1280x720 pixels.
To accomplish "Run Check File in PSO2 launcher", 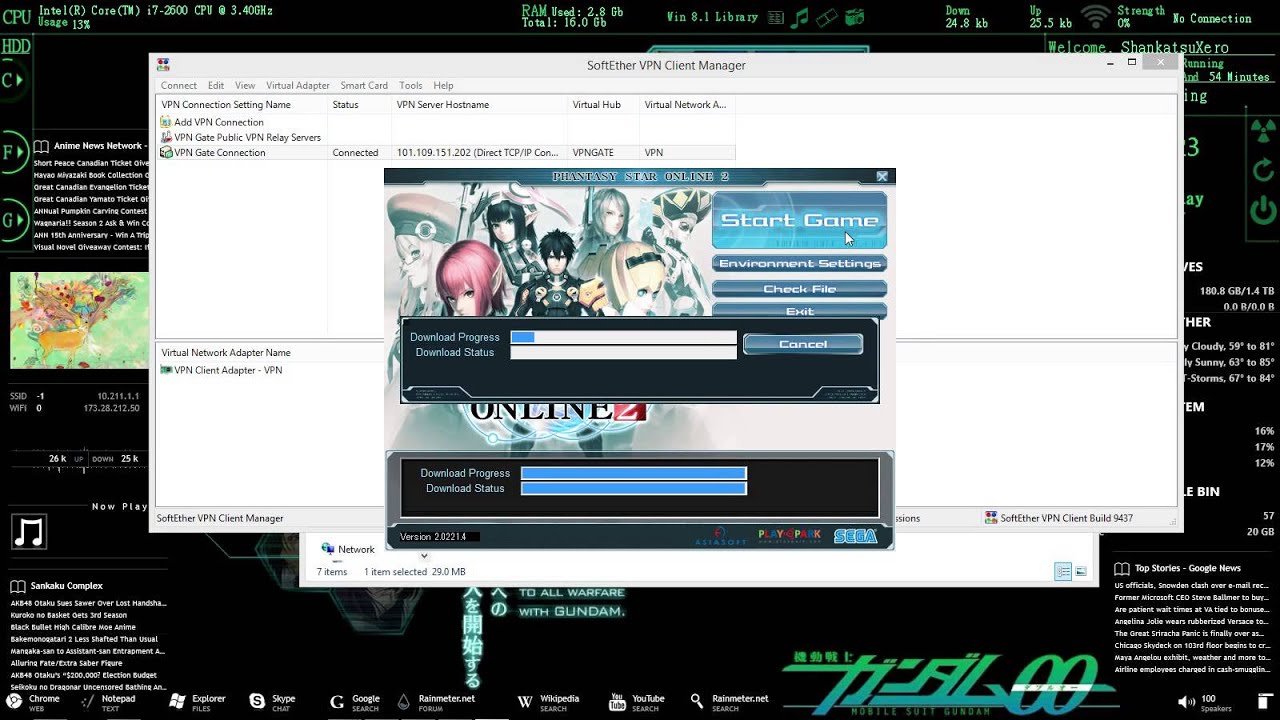I will [799, 289].
